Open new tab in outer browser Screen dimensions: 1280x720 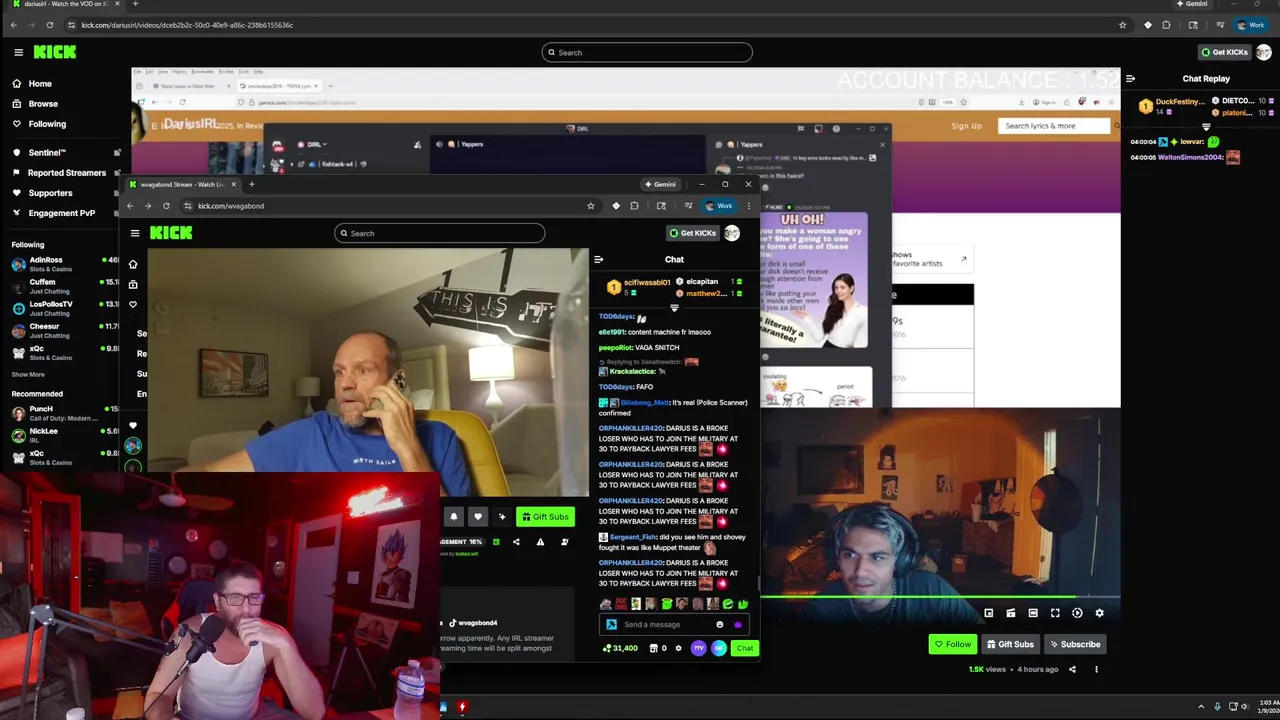pyautogui.click(x=135, y=4)
